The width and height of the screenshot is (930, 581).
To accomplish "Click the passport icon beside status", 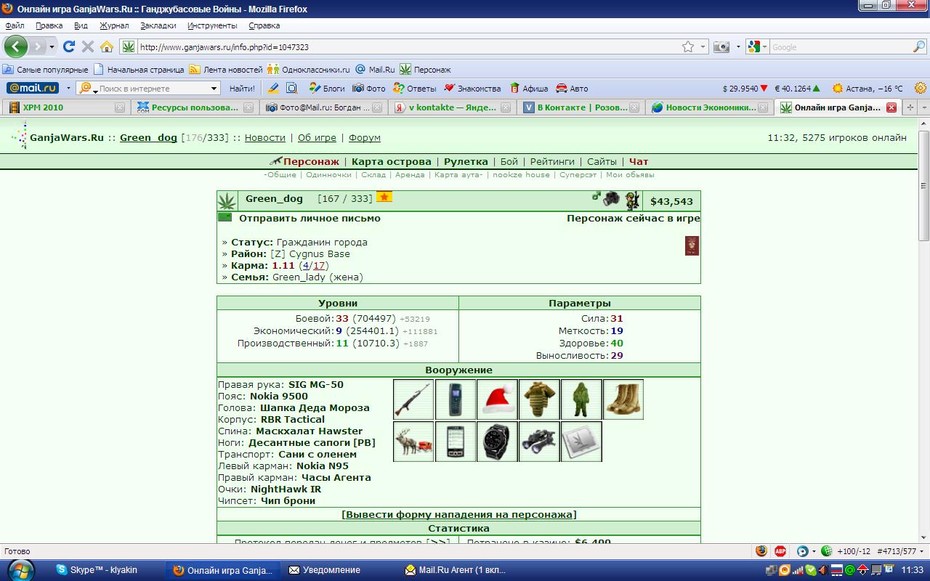I will [x=692, y=245].
